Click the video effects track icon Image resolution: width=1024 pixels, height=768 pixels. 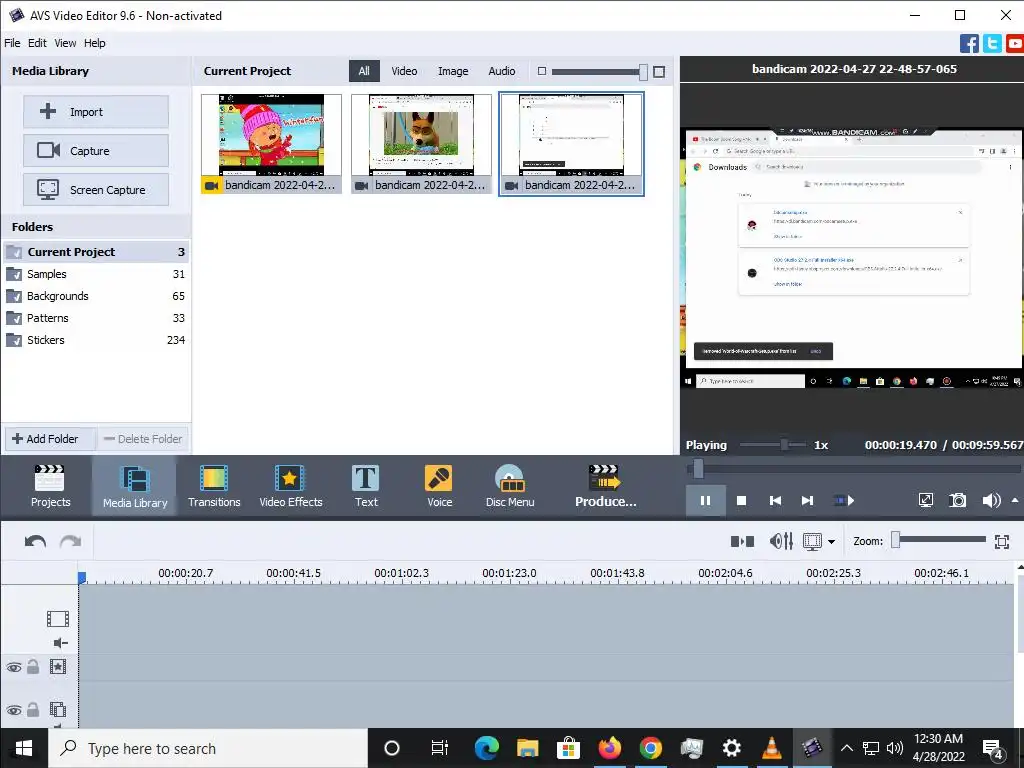pyautogui.click(x=57, y=667)
